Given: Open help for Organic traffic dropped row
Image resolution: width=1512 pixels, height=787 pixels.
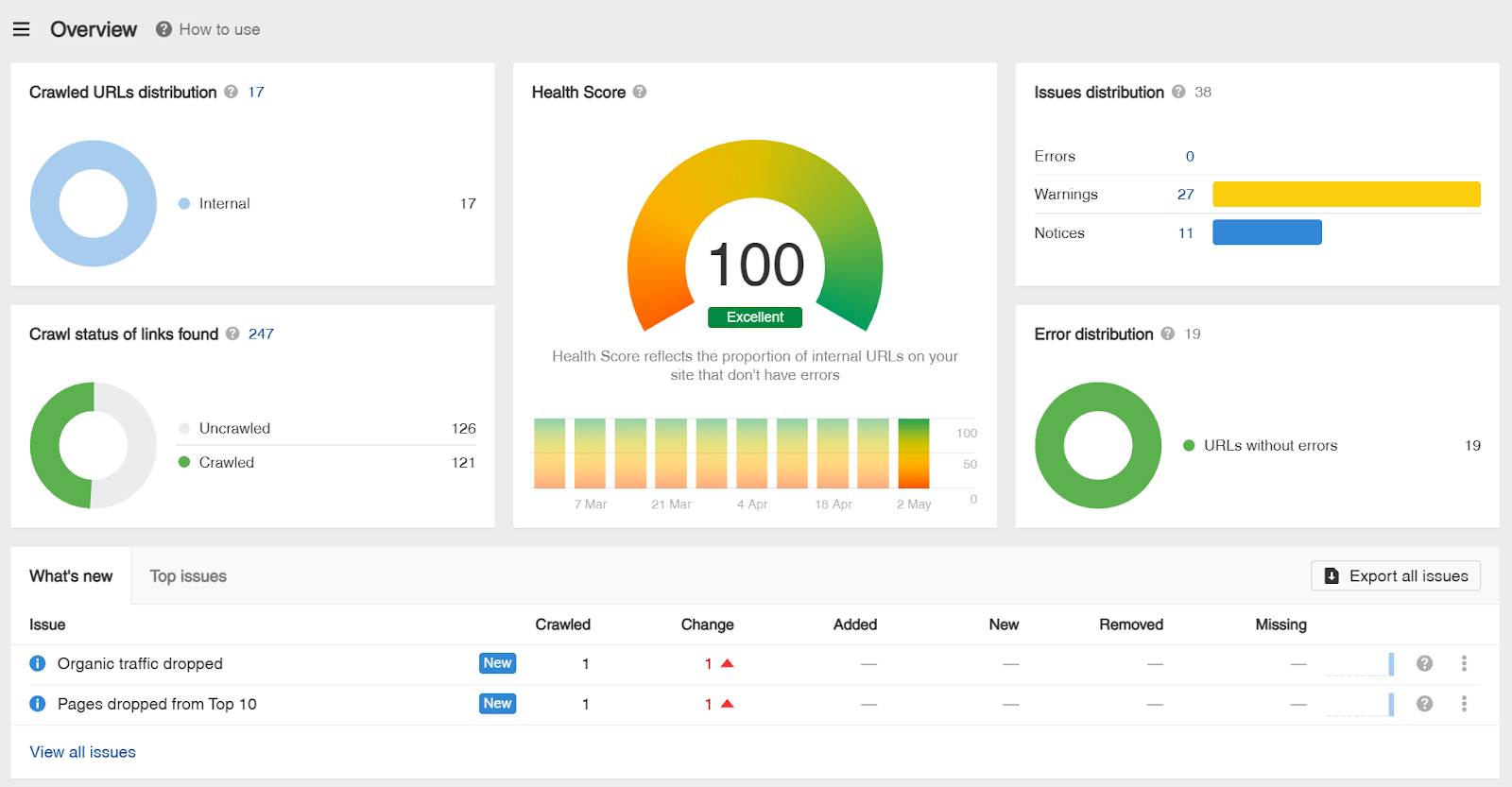Looking at the screenshot, I should pyautogui.click(x=1424, y=663).
